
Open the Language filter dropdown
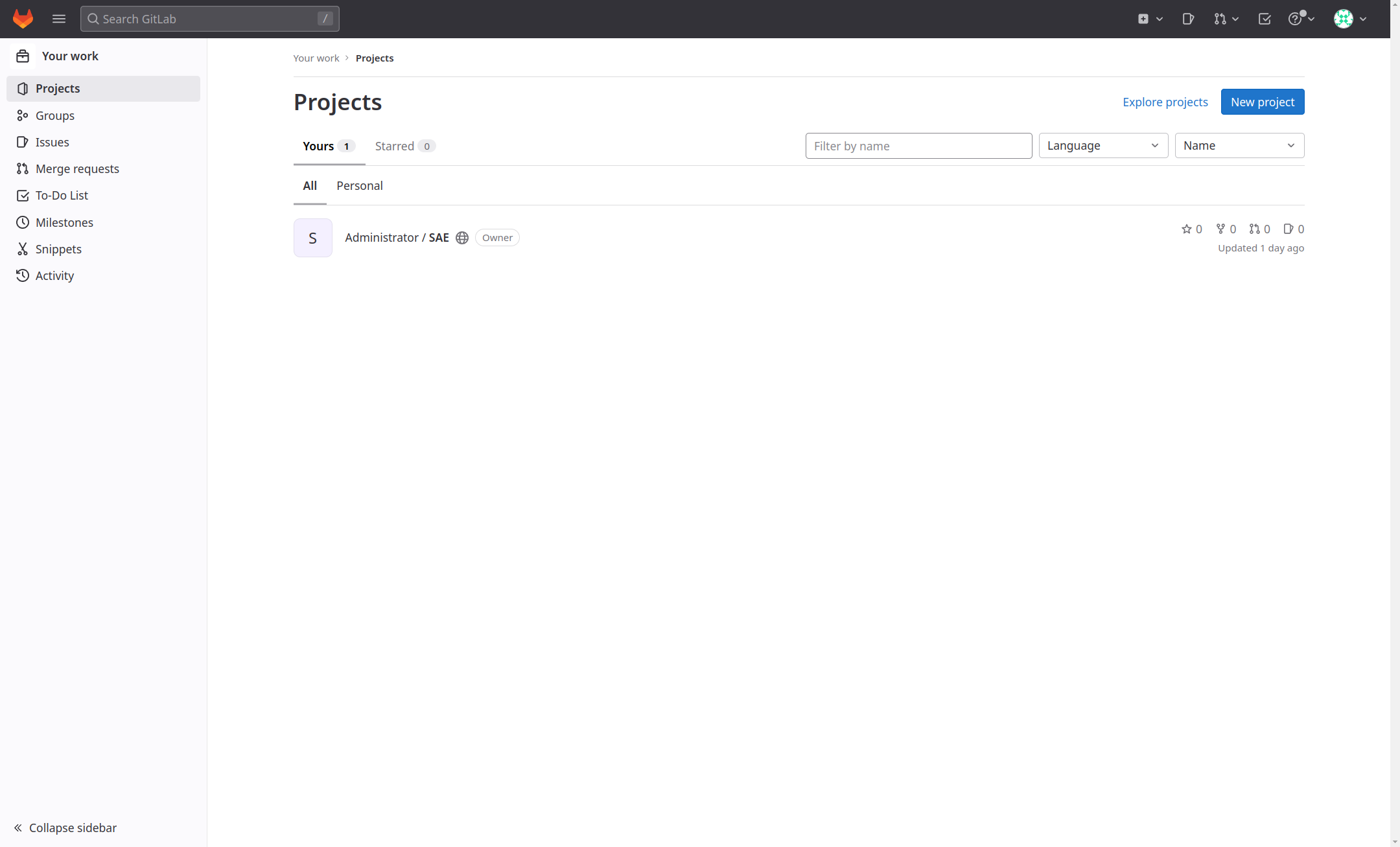[1103, 146]
